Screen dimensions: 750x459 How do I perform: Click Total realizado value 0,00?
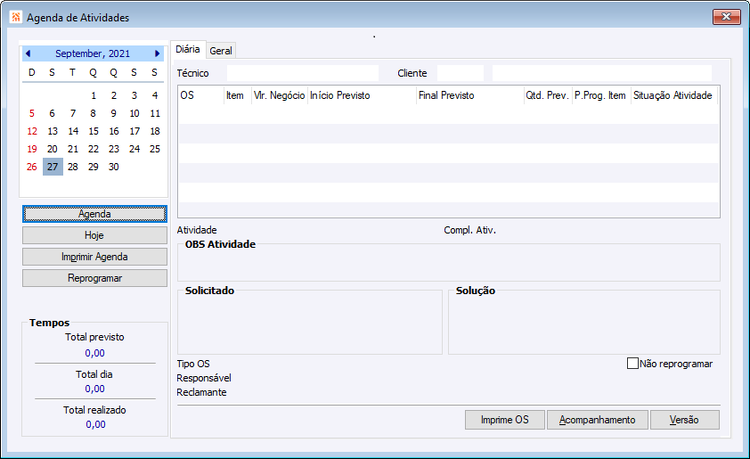(96, 425)
